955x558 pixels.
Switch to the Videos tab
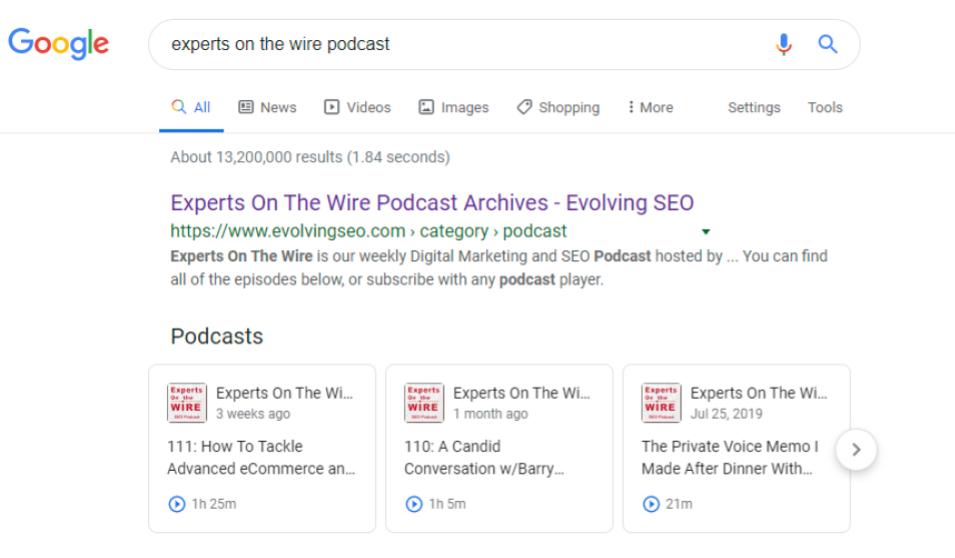coord(358,108)
